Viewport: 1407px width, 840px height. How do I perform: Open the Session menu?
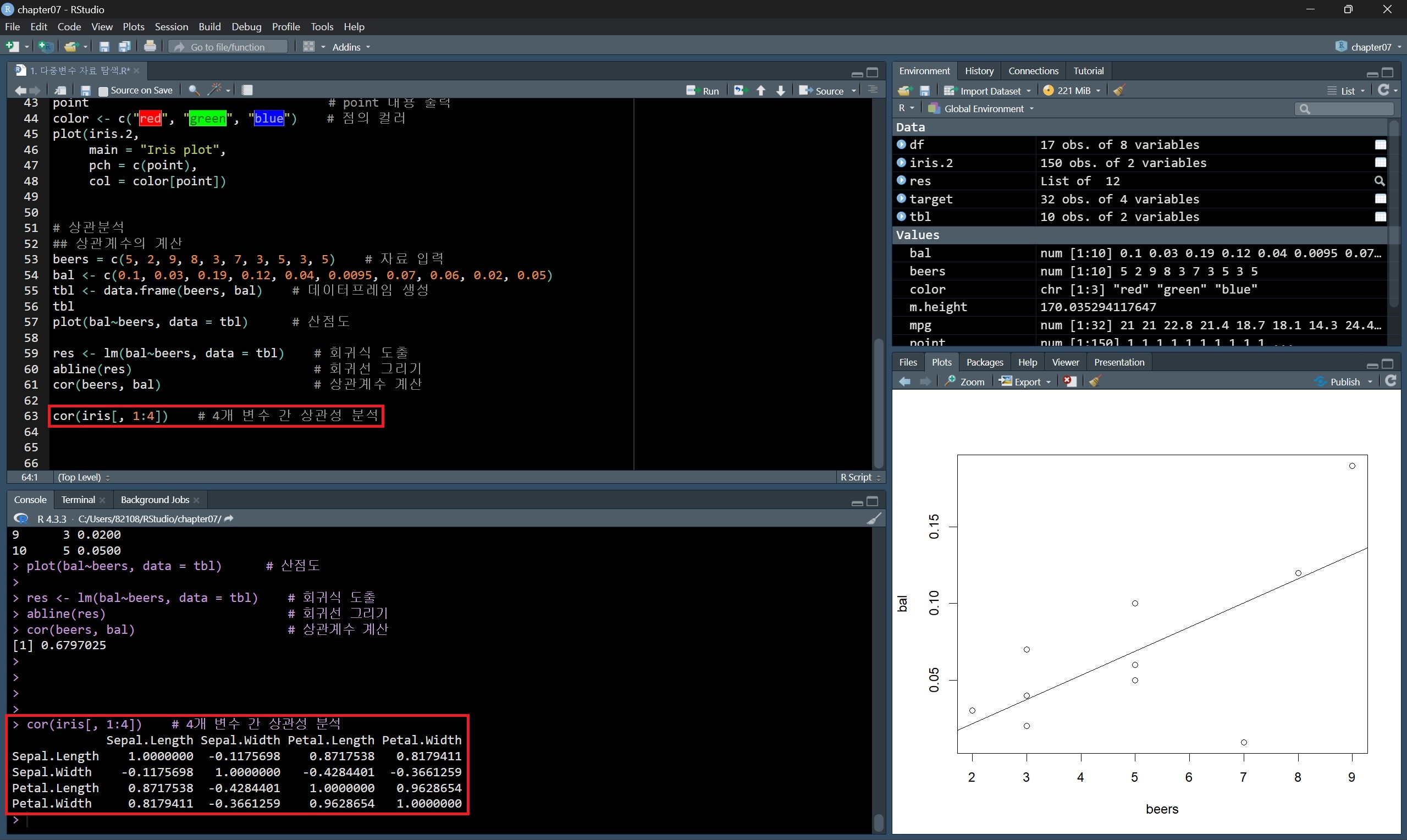pyautogui.click(x=171, y=26)
